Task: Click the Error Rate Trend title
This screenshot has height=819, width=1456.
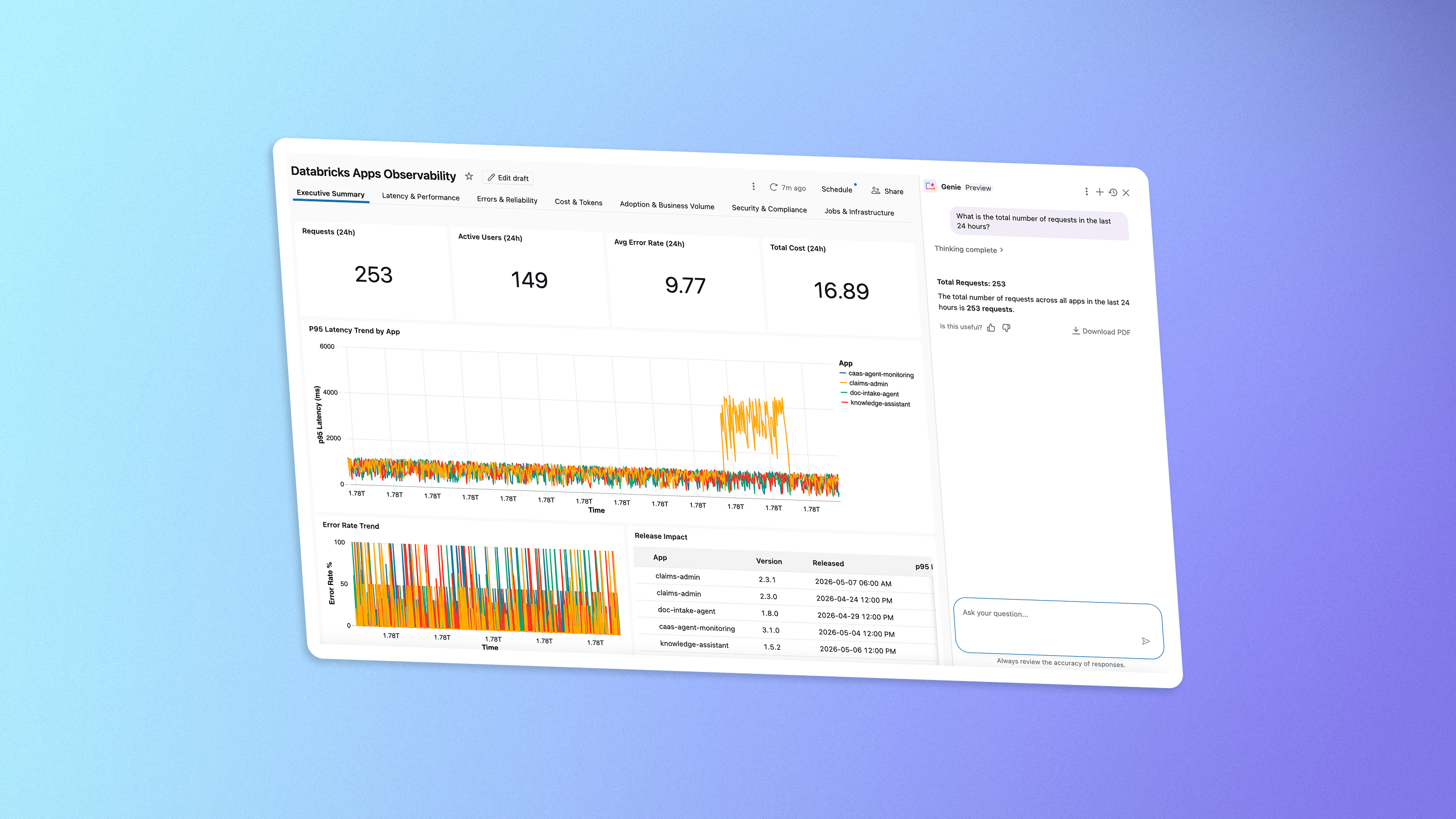Action: 350,526
